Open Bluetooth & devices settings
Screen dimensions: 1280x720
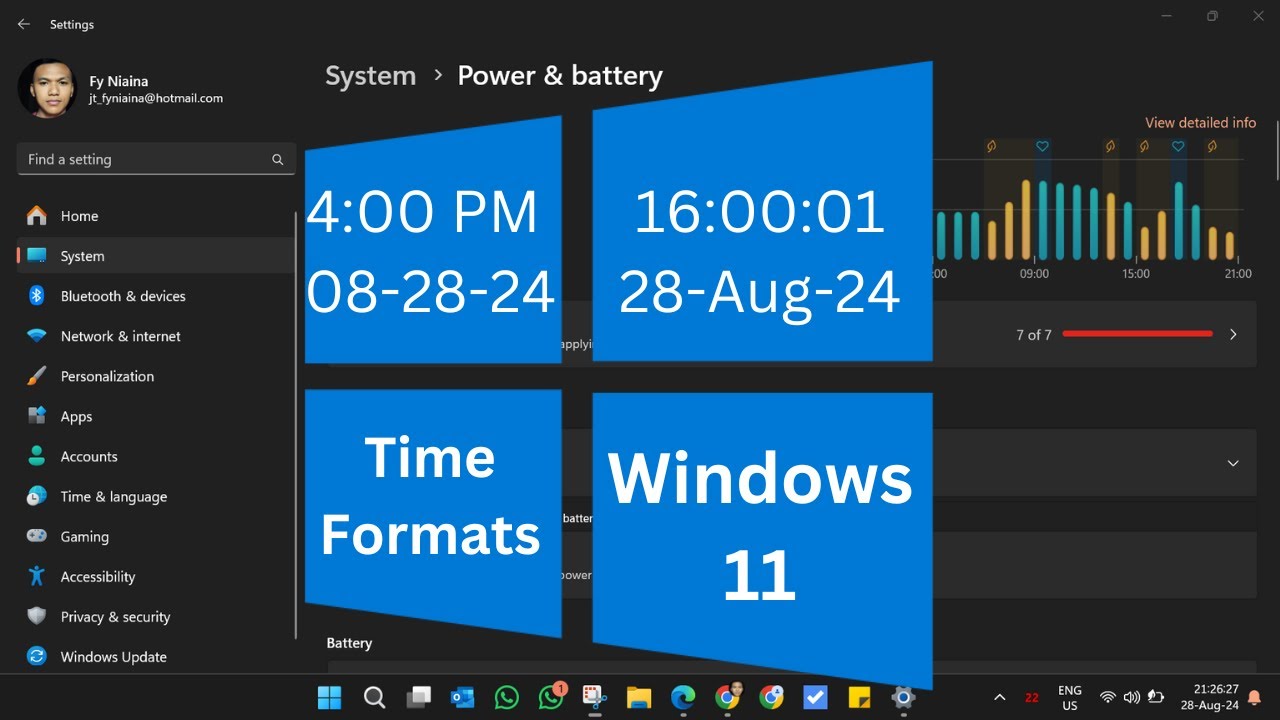[x=156, y=296]
